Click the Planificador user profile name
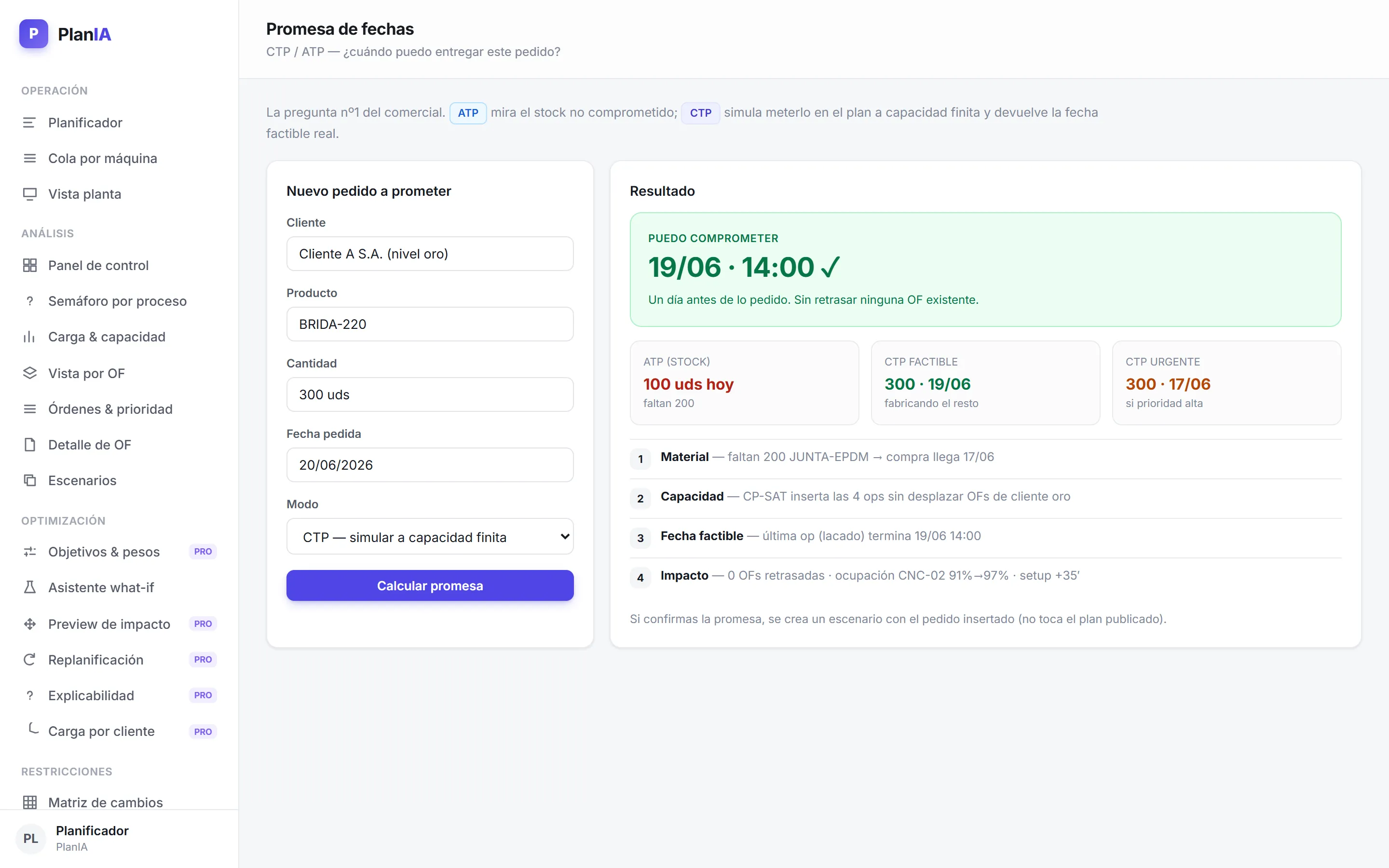Viewport: 1389px width, 868px height. [x=92, y=831]
